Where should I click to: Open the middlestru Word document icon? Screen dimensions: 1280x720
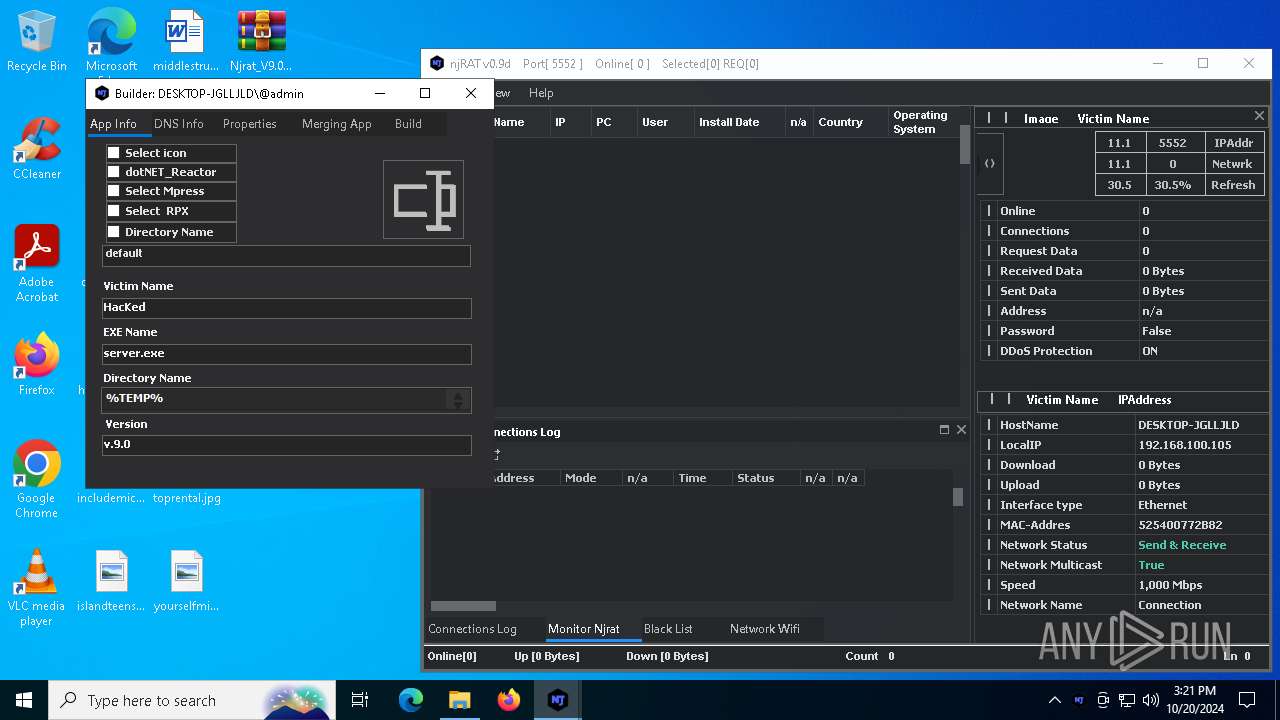186,42
